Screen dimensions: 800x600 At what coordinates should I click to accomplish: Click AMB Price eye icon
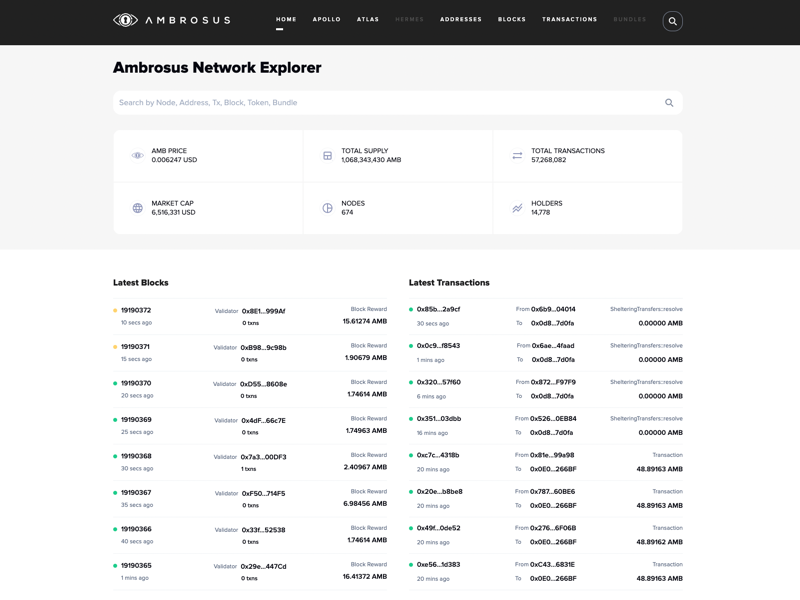pyautogui.click(x=137, y=155)
